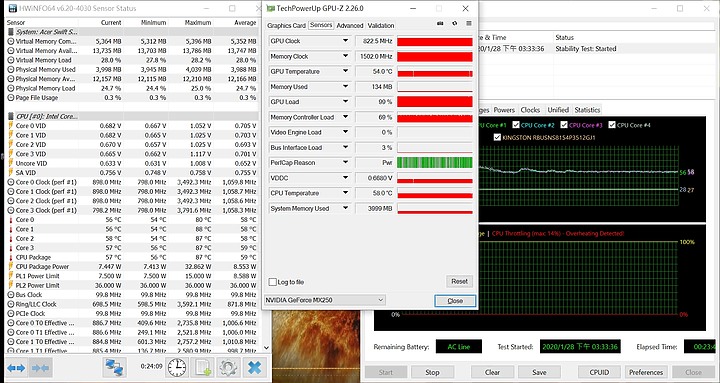Open the System Memory Used sensor dropdown
Screen dimensions: 720x383
coord(345,208)
